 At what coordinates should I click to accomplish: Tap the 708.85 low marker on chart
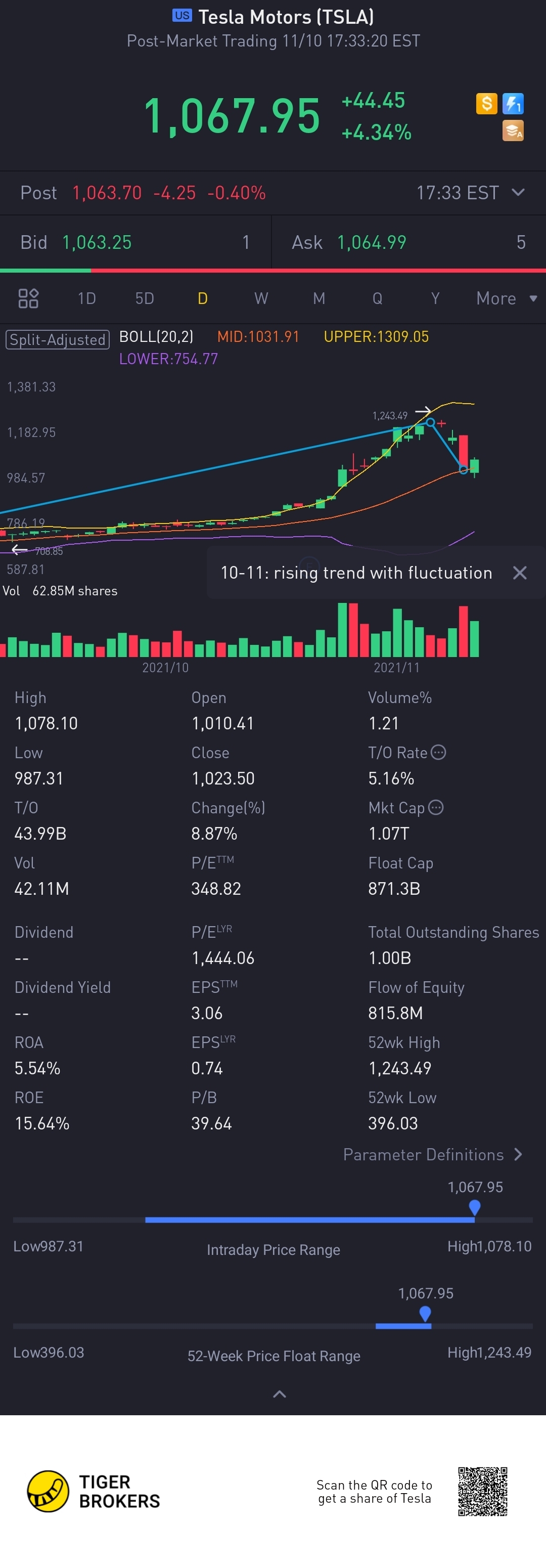point(49,551)
